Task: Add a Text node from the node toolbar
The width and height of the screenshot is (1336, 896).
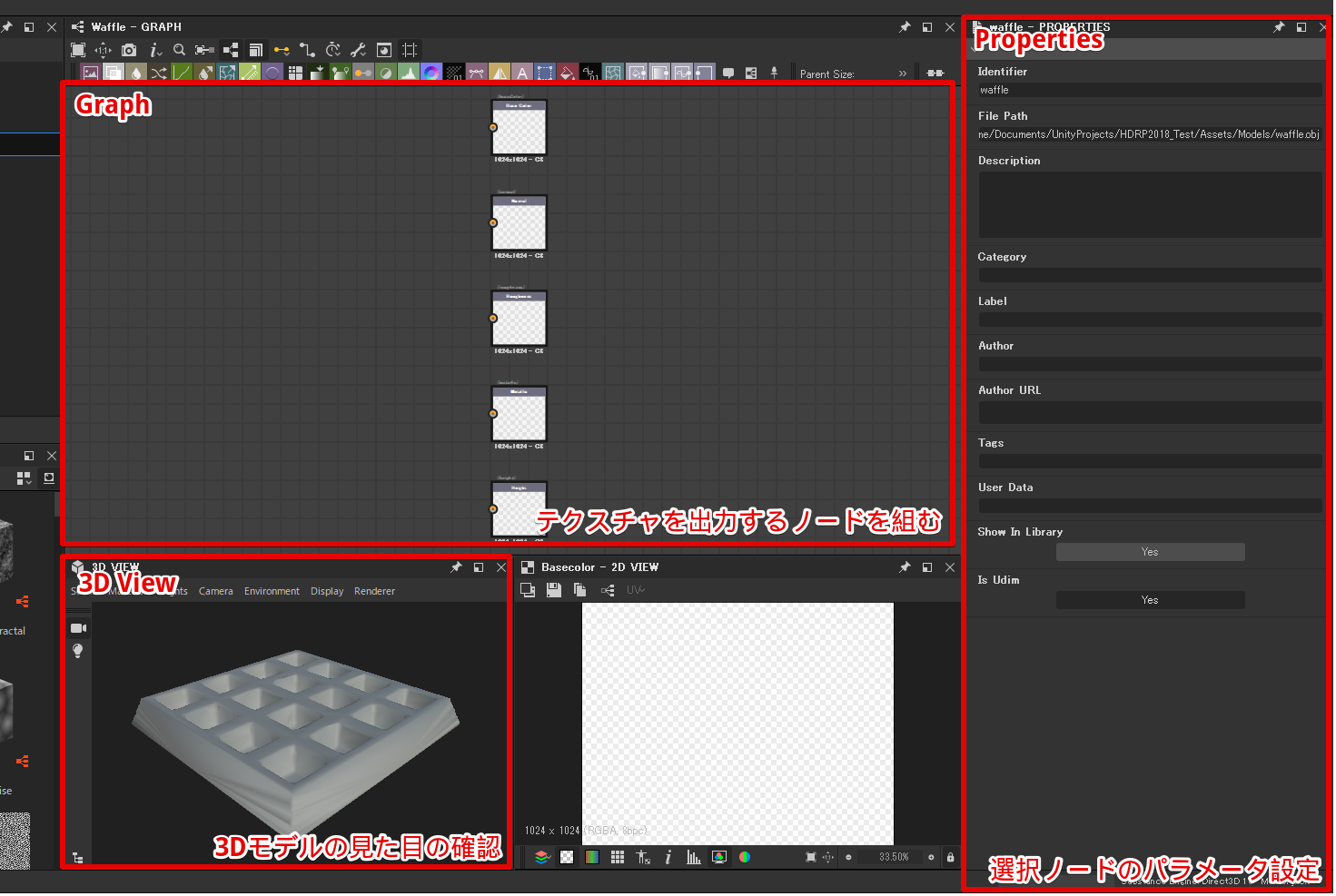Action: coord(522,74)
